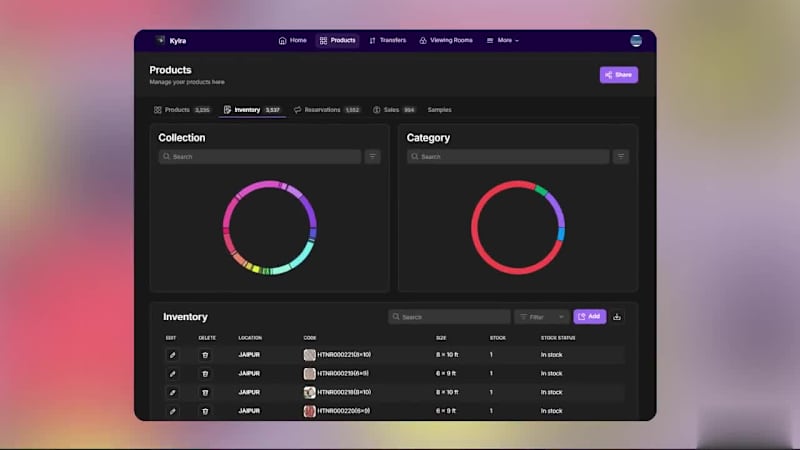
Task: Click the Location column header
Action: click(x=250, y=338)
